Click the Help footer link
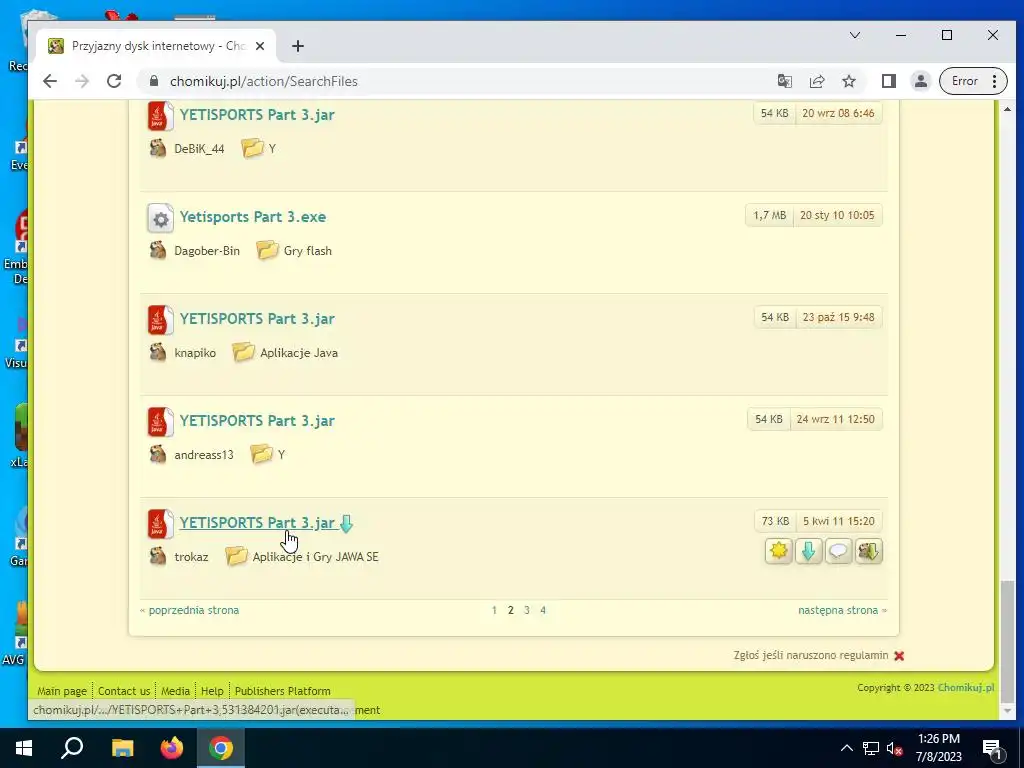This screenshot has width=1024, height=768. 212,691
